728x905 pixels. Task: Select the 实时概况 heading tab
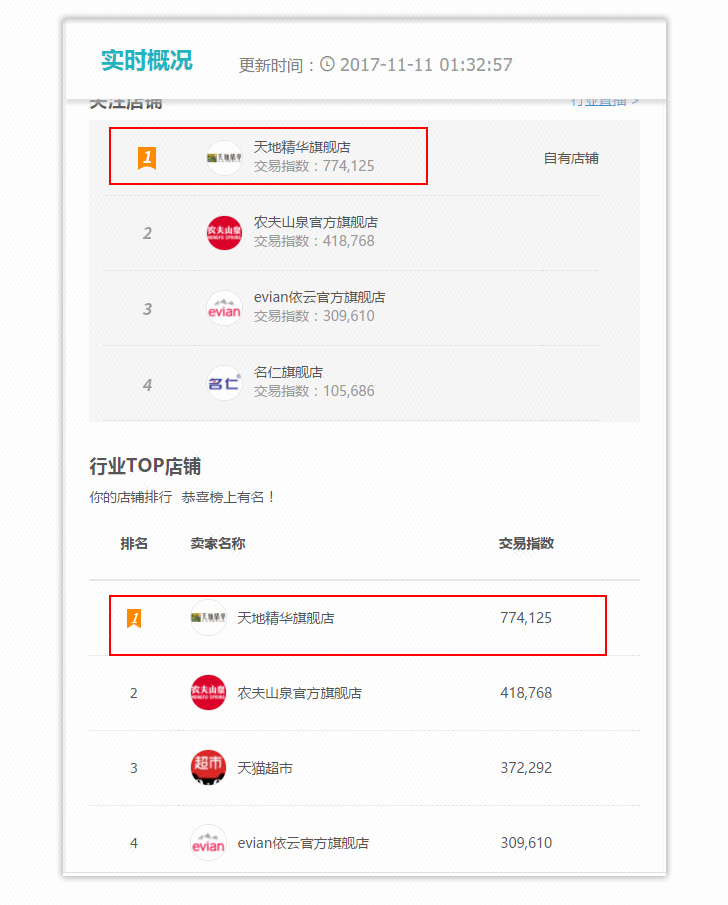click(147, 61)
